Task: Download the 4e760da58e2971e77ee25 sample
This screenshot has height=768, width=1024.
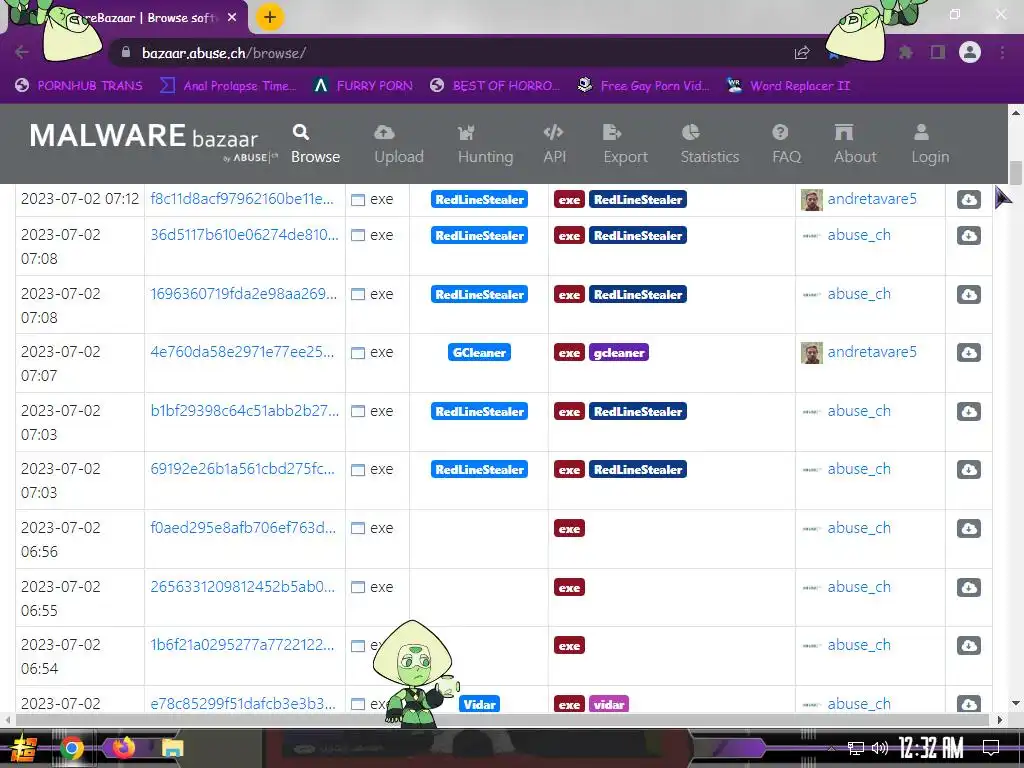Action: point(968,352)
